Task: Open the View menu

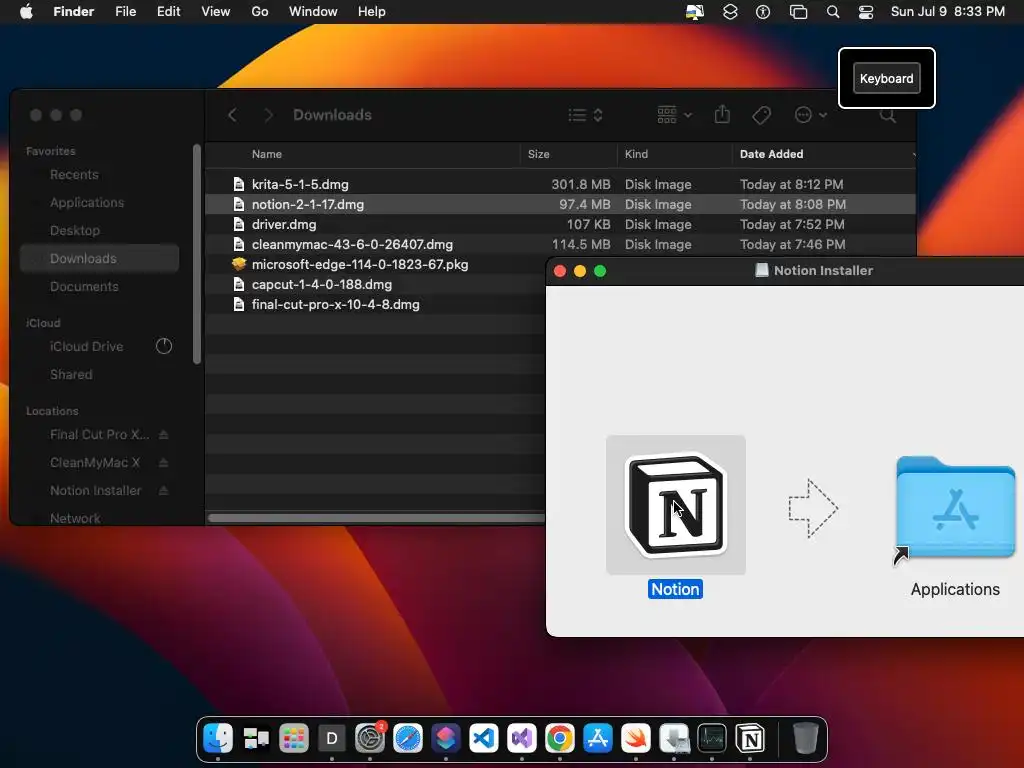Action: pyautogui.click(x=216, y=12)
